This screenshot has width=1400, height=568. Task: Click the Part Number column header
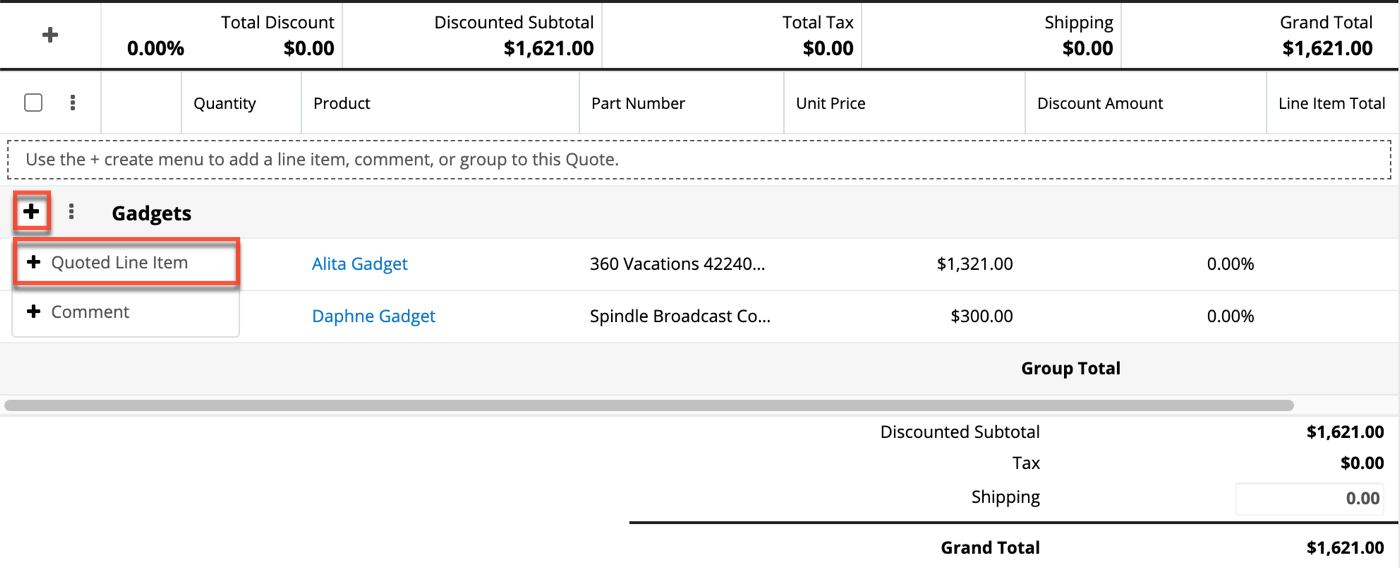point(638,103)
